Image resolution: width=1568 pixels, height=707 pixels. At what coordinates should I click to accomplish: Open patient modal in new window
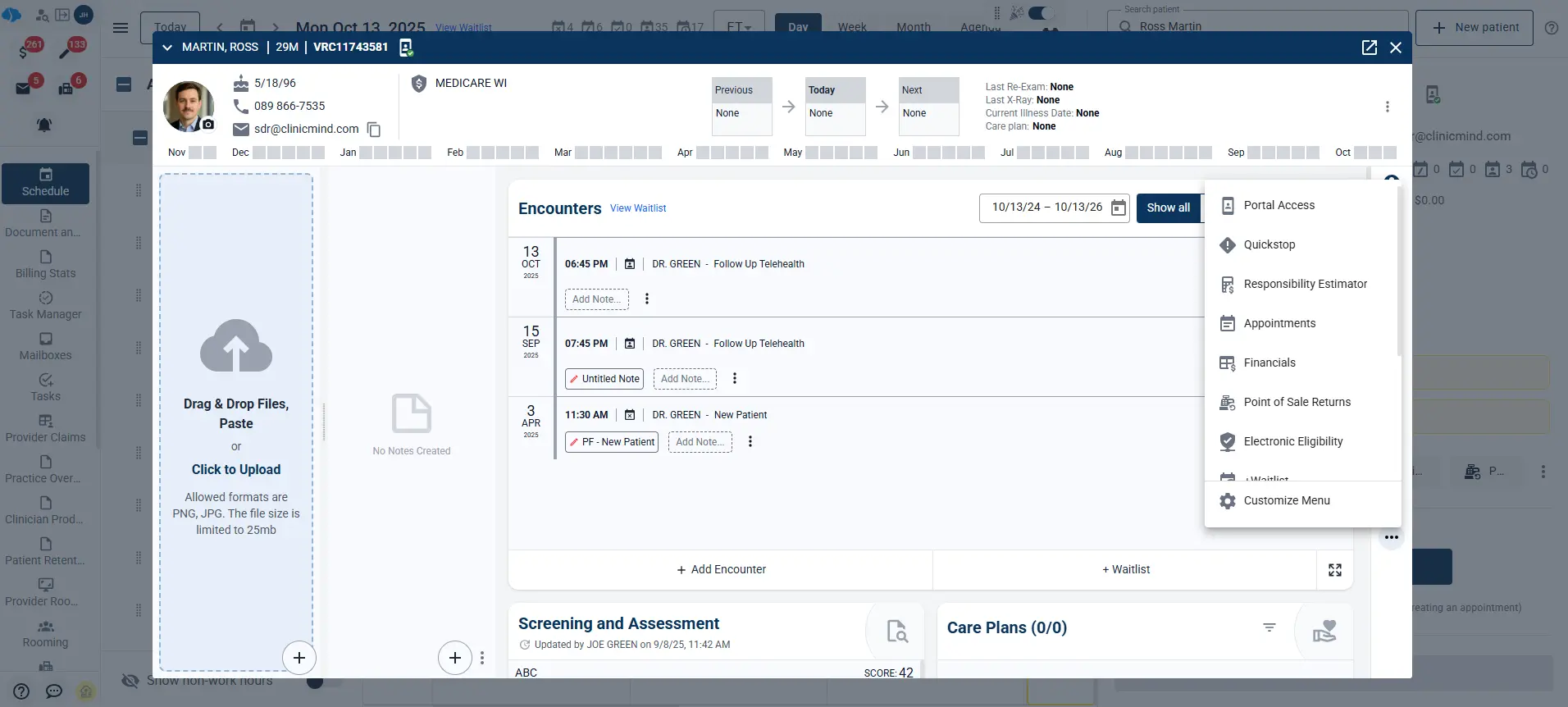click(1369, 48)
